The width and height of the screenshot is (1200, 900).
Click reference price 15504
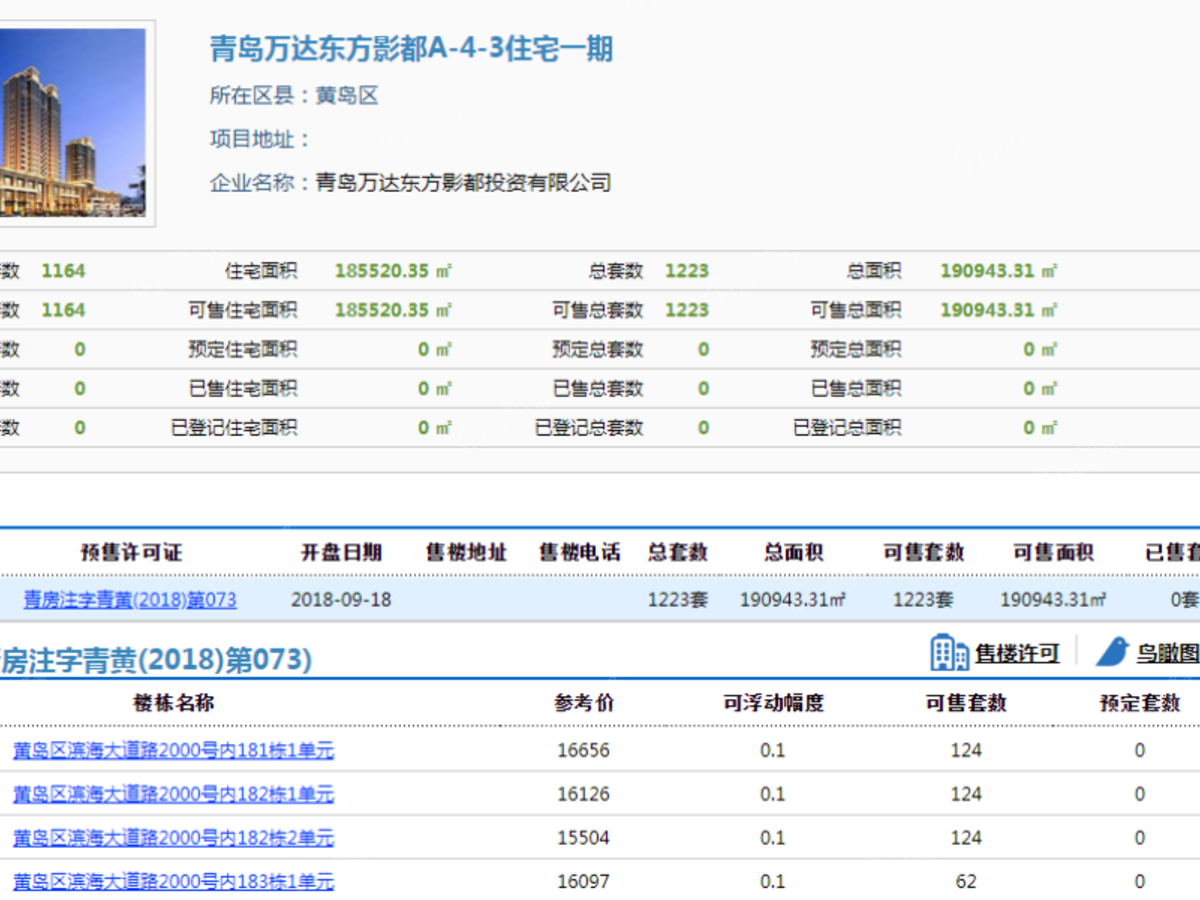point(583,838)
